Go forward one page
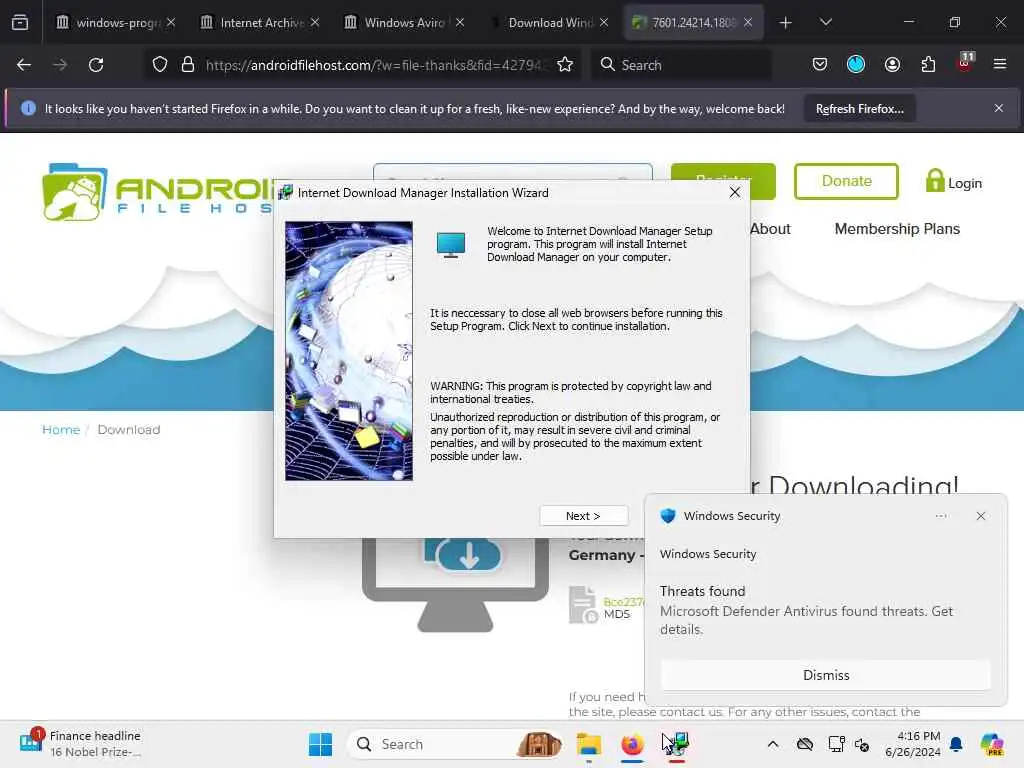 click(60, 65)
